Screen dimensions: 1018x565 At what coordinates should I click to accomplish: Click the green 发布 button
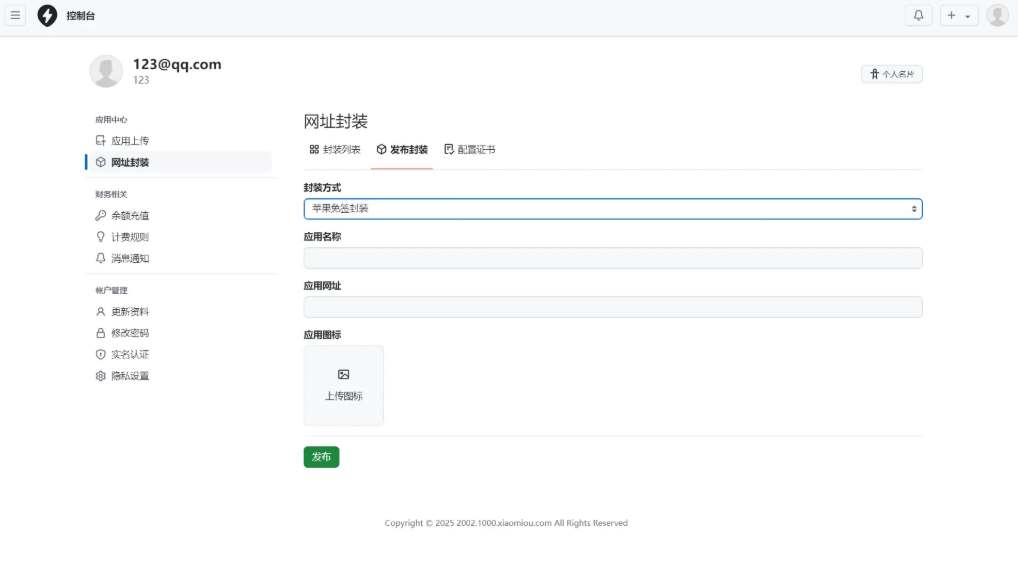click(x=321, y=457)
